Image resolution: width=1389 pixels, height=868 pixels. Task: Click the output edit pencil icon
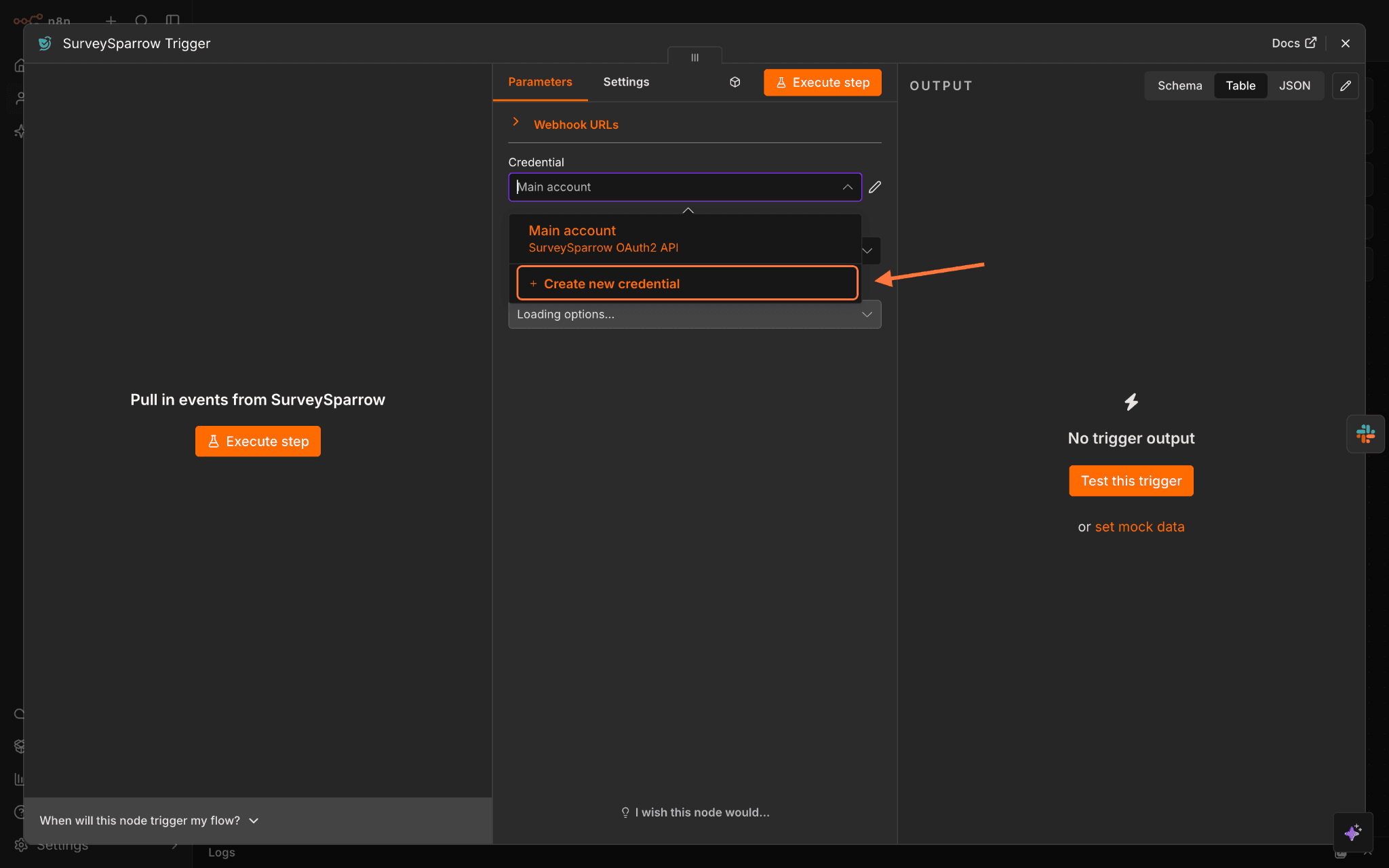point(1346,86)
